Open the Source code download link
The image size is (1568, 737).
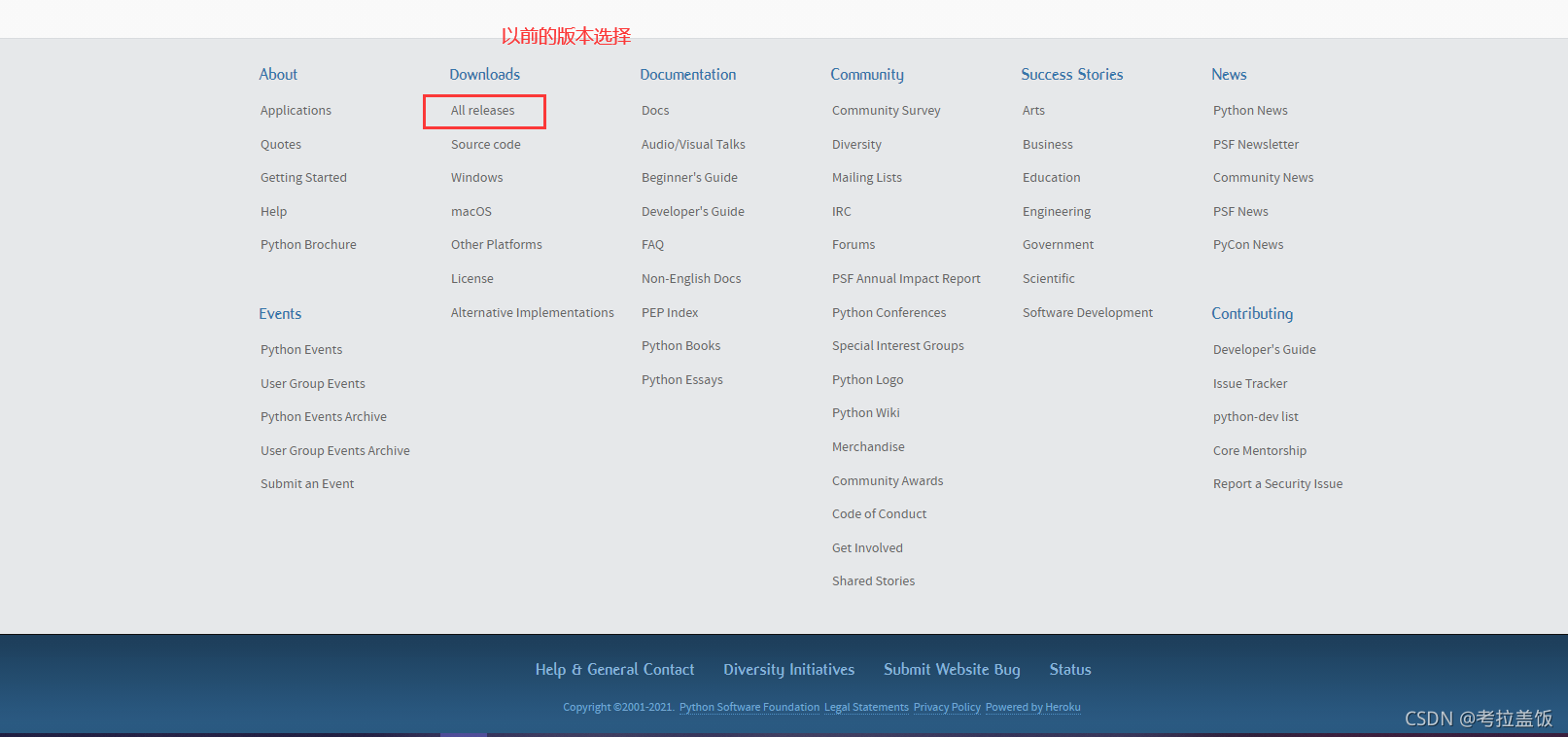tap(486, 145)
